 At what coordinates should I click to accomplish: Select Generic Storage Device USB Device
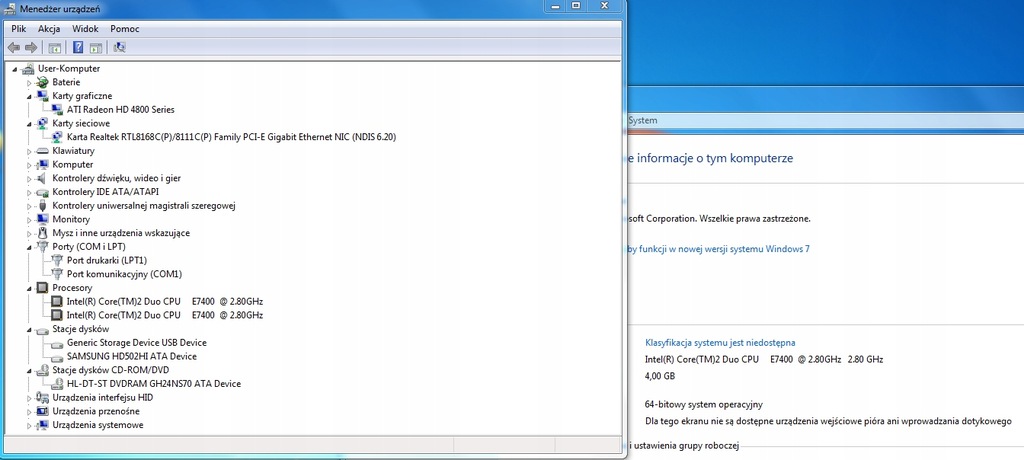click(136, 343)
